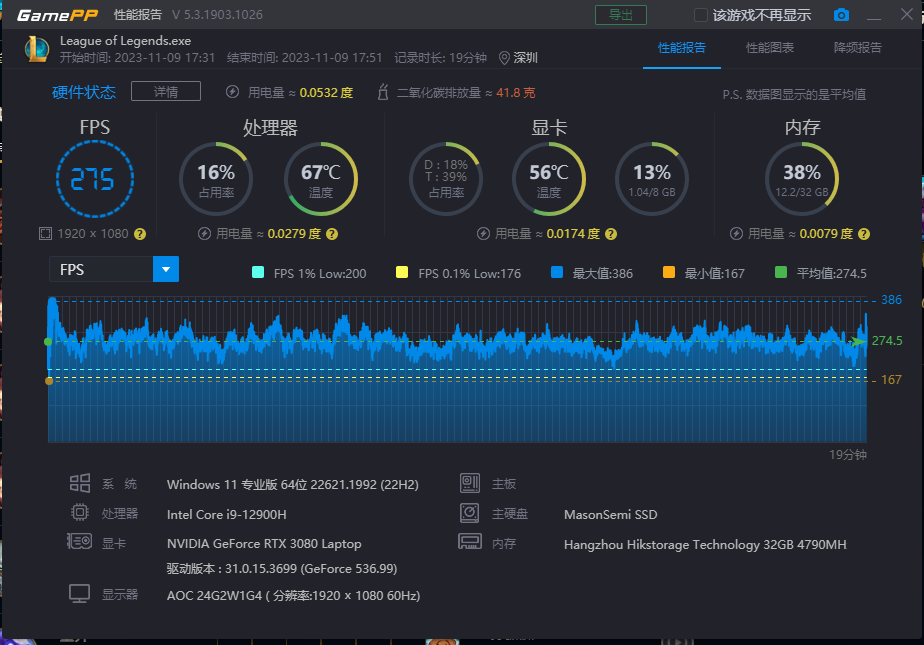Open help icon beside 0.0174 度
This screenshot has height=645, width=924.
coord(611,234)
